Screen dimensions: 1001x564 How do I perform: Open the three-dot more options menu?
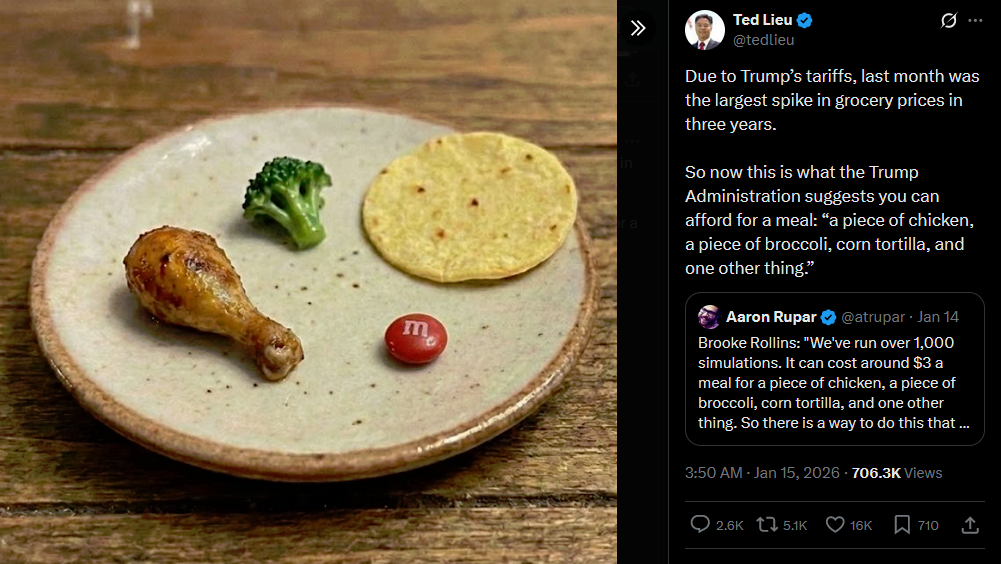[975, 20]
